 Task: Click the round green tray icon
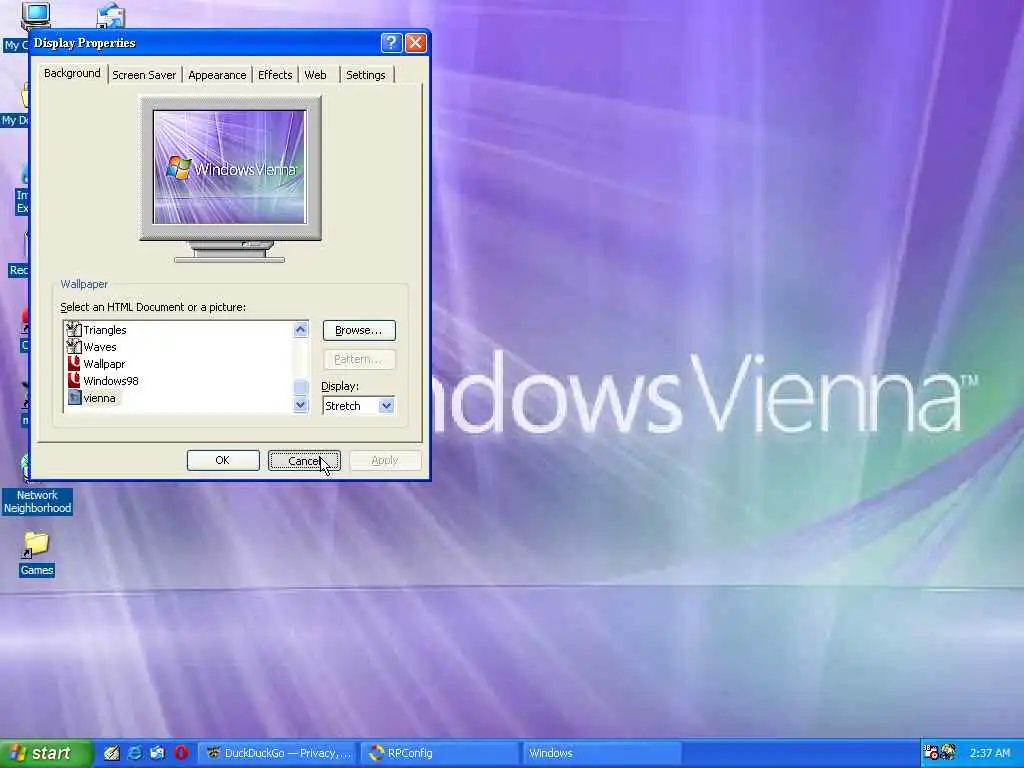click(948, 753)
